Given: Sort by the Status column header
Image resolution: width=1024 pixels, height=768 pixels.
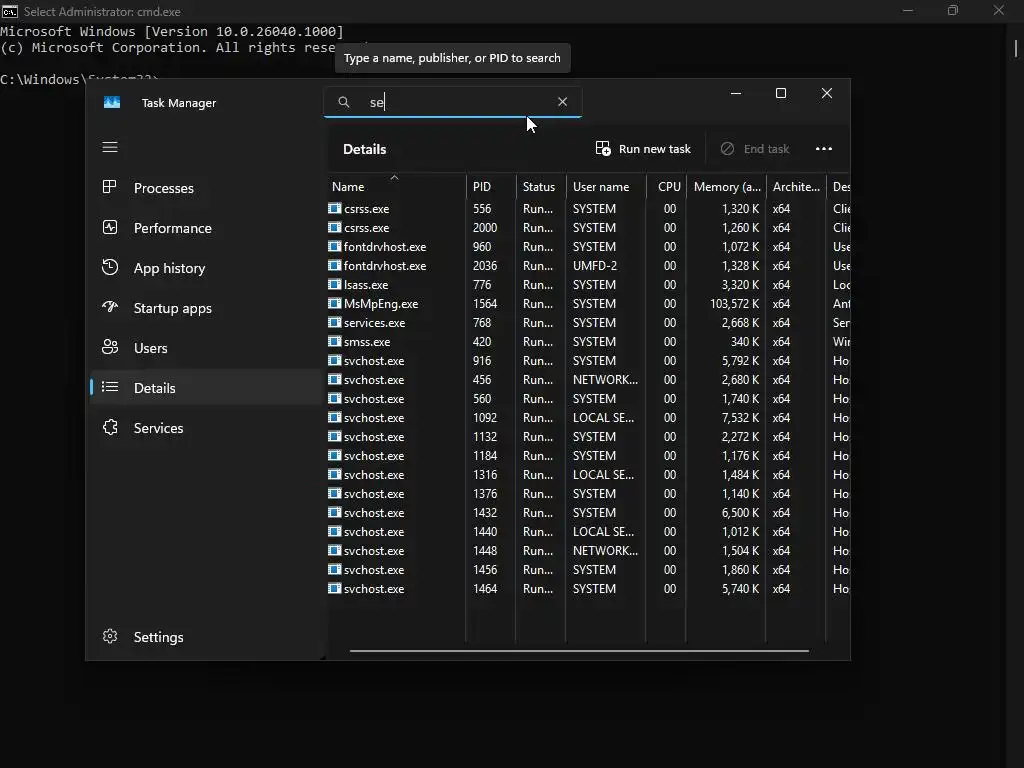Looking at the screenshot, I should [540, 187].
